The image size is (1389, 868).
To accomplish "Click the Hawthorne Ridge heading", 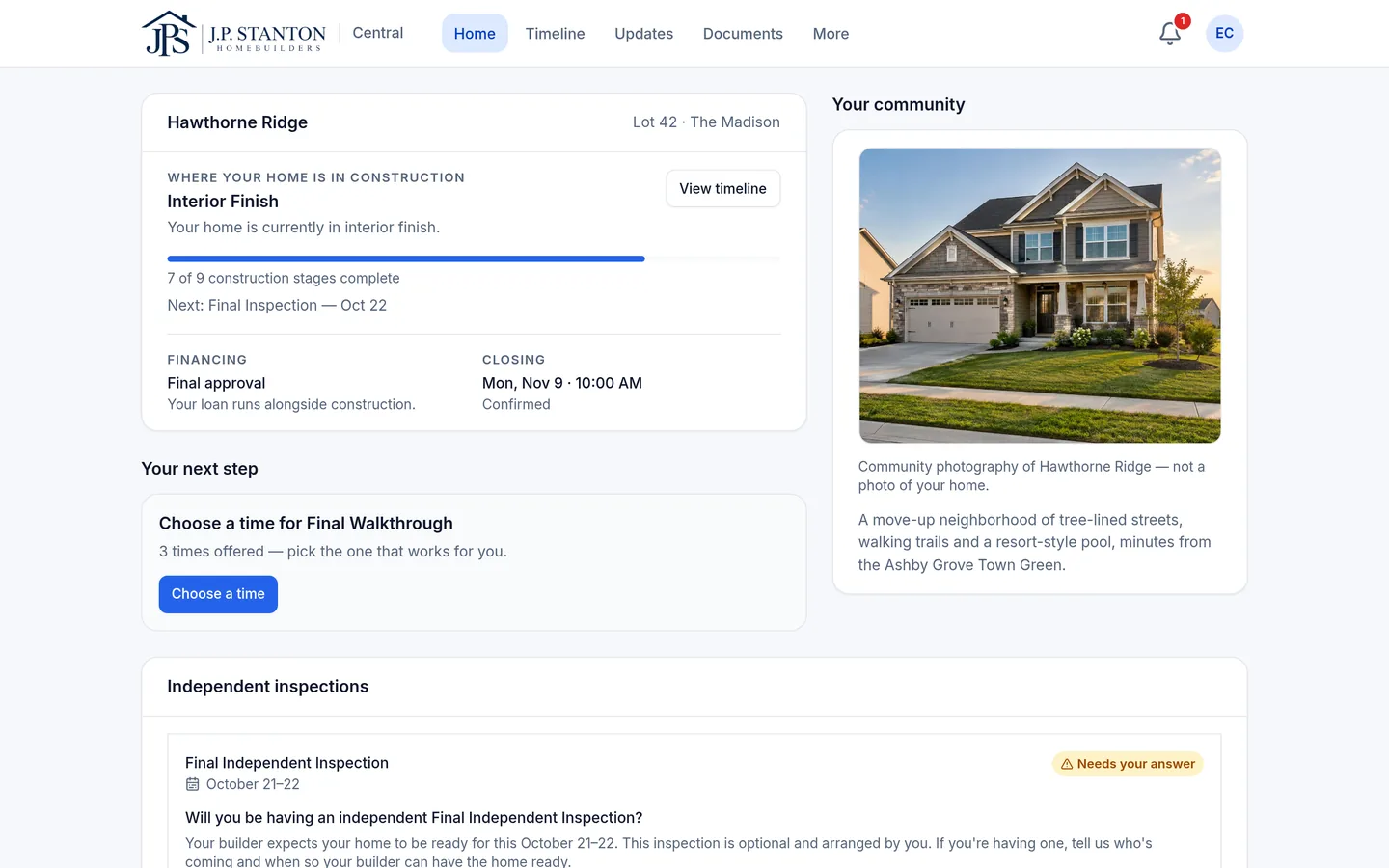I will tap(237, 122).
